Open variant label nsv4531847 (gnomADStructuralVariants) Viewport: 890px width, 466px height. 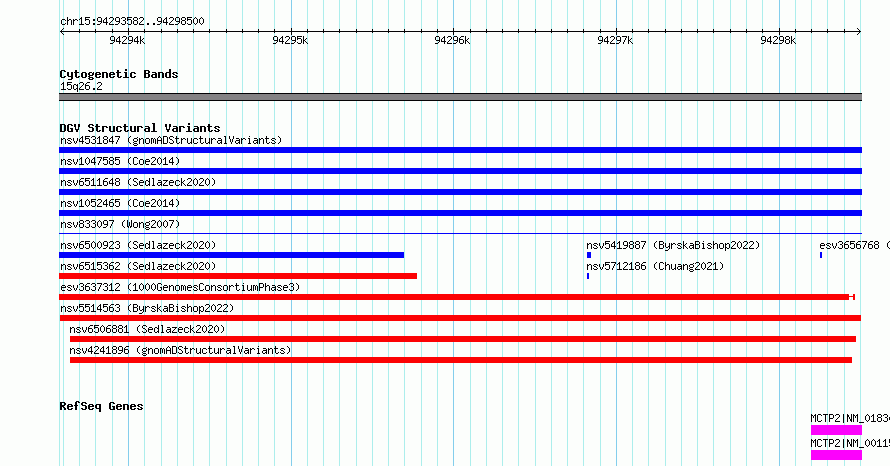pyautogui.click(x=171, y=140)
